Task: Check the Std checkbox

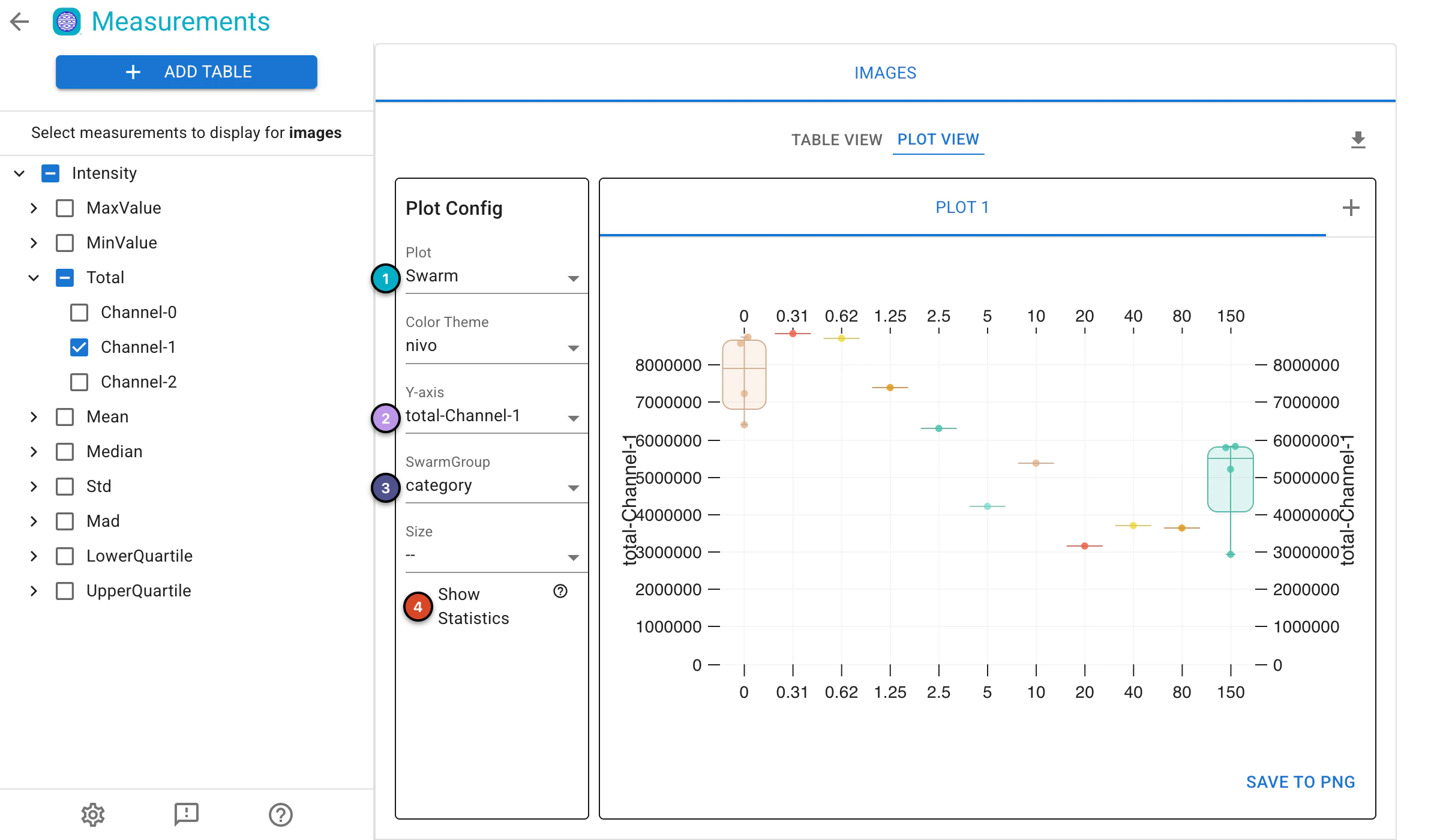Action: pos(65,487)
